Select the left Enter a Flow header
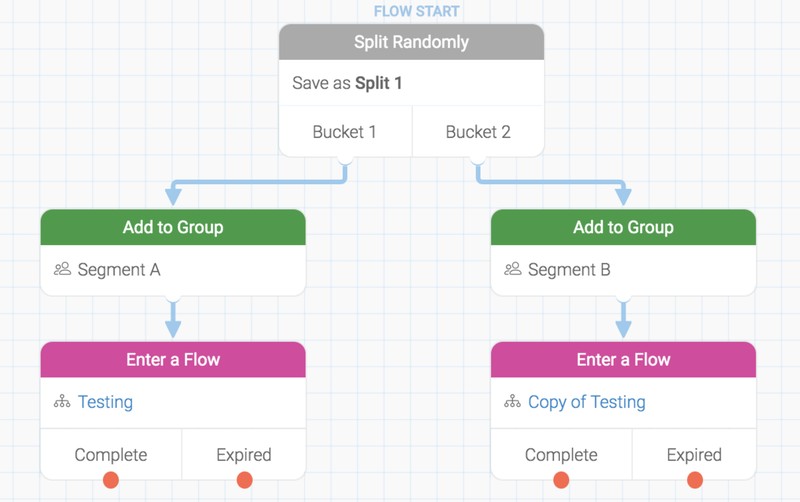800x502 pixels. tap(173, 360)
